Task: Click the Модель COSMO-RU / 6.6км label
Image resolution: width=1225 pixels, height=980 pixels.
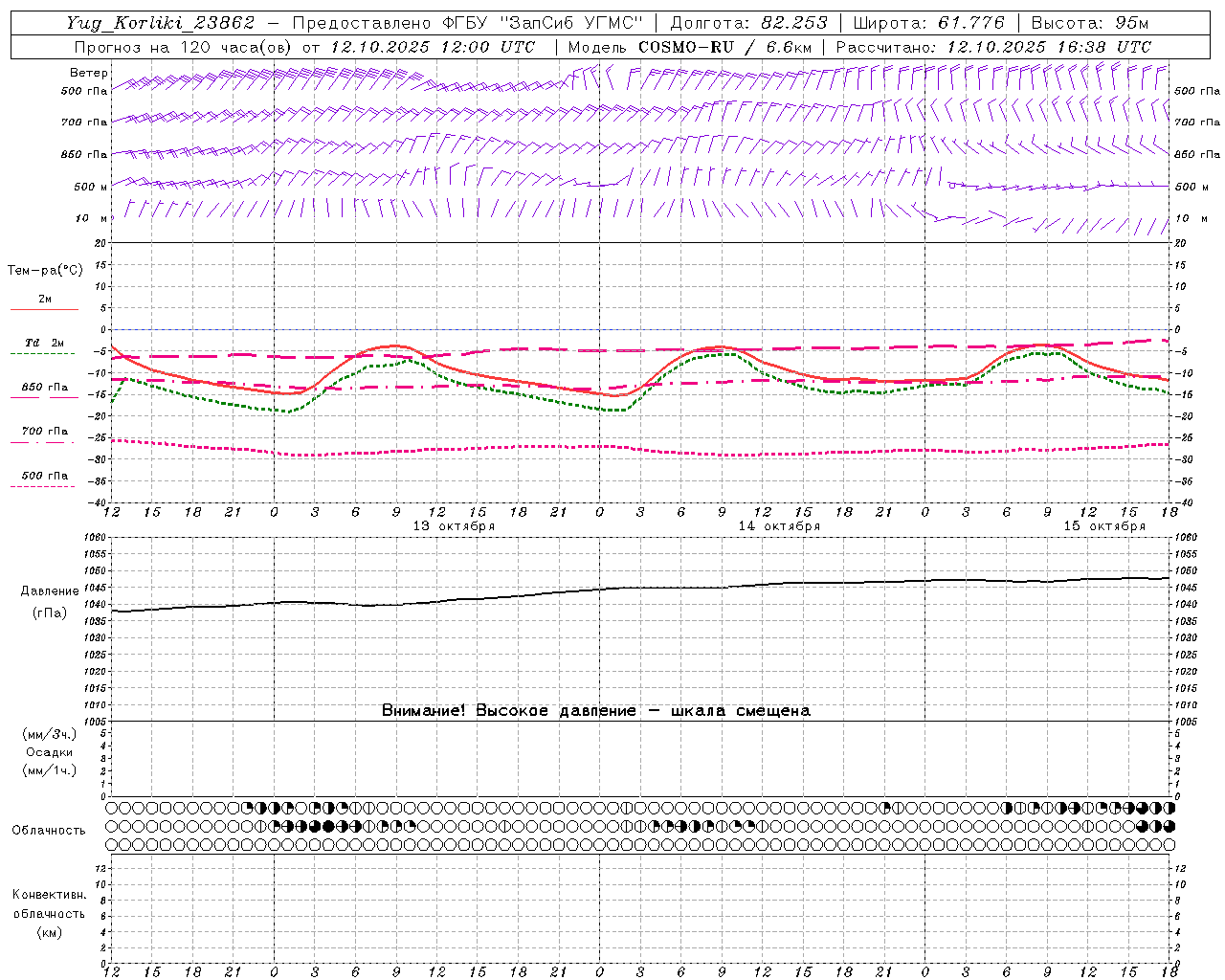Action: 690,47
